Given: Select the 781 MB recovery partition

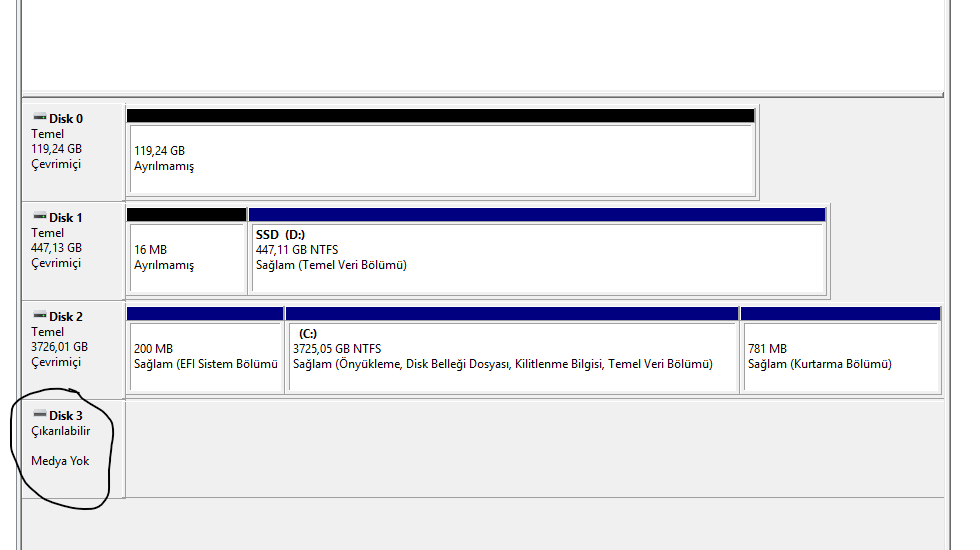Looking at the screenshot, I should [x=841, y=349].
